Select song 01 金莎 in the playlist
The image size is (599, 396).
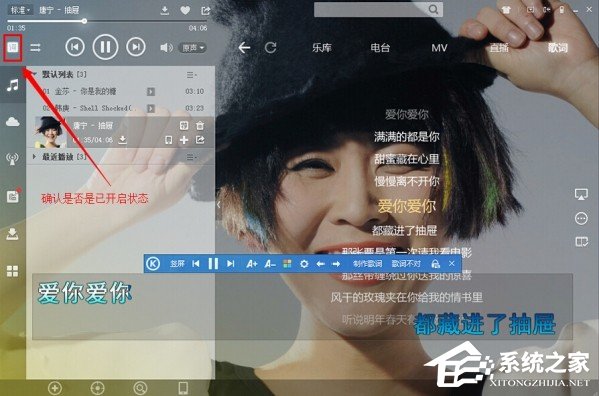120,91
